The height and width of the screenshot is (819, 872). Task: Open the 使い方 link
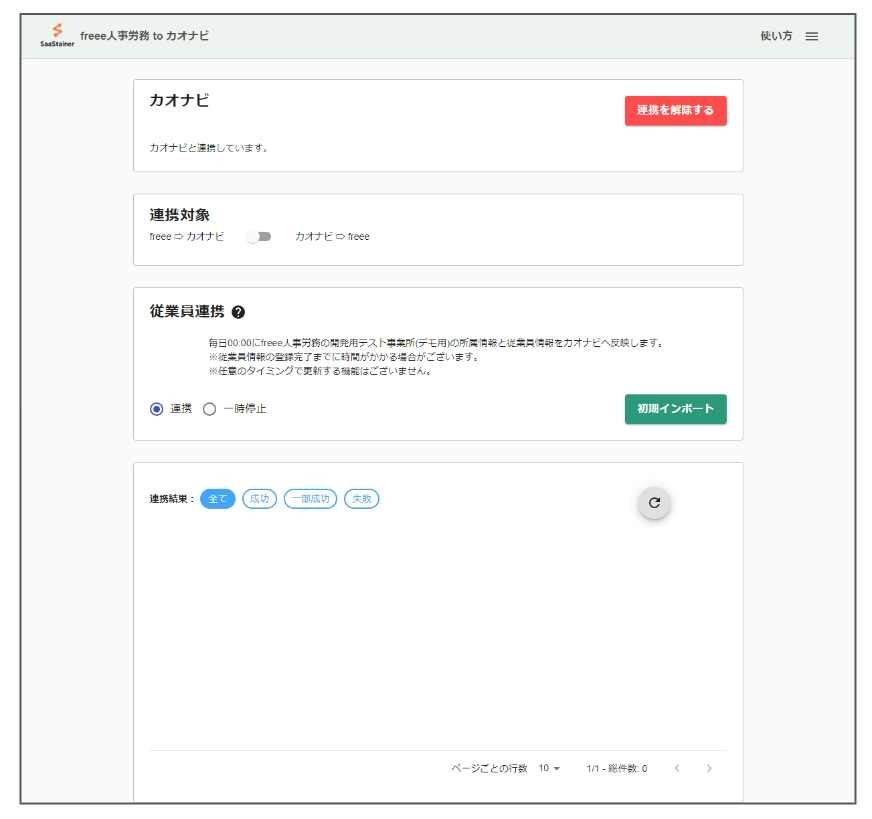[x=776, y=36]
